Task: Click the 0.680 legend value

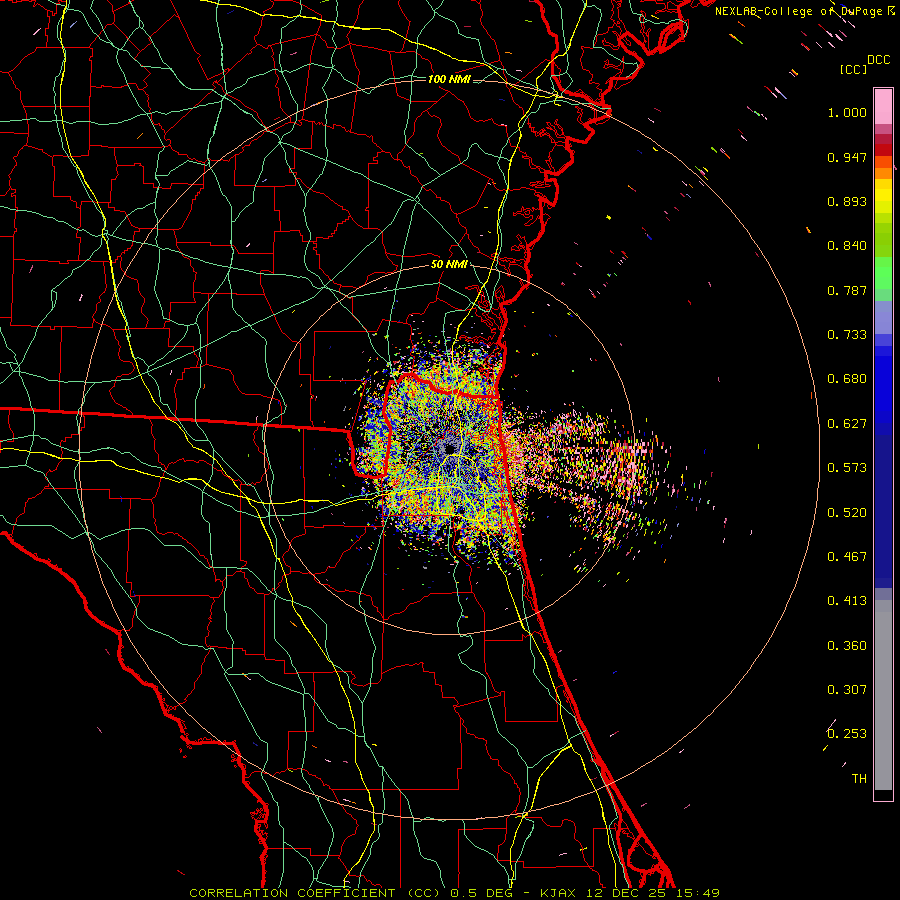Action: coord(847,379)
